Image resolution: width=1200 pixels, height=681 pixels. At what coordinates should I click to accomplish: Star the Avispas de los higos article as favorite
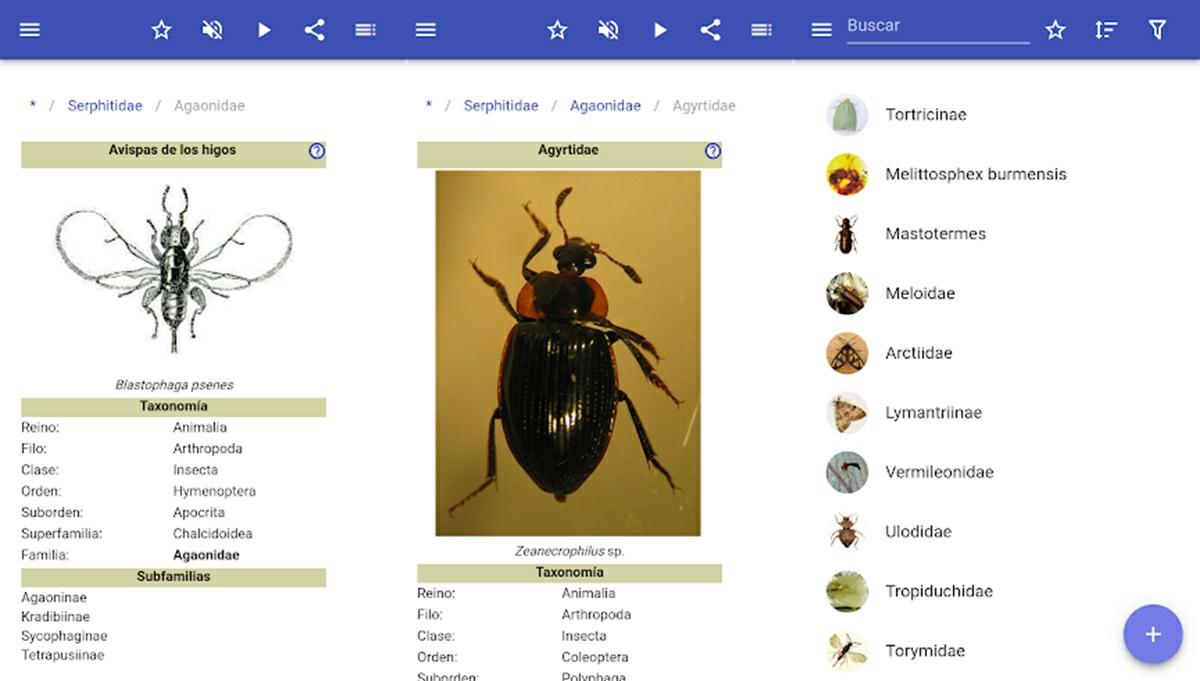[x=161, y=29]
